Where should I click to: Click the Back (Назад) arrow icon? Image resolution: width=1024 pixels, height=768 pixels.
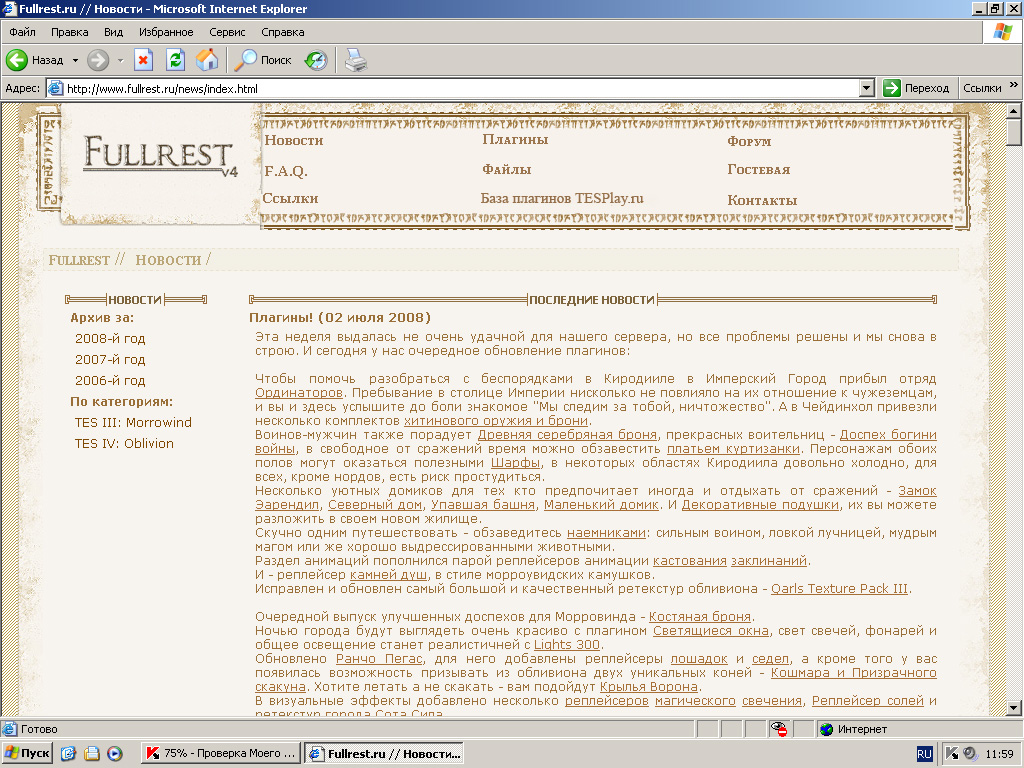17,60
